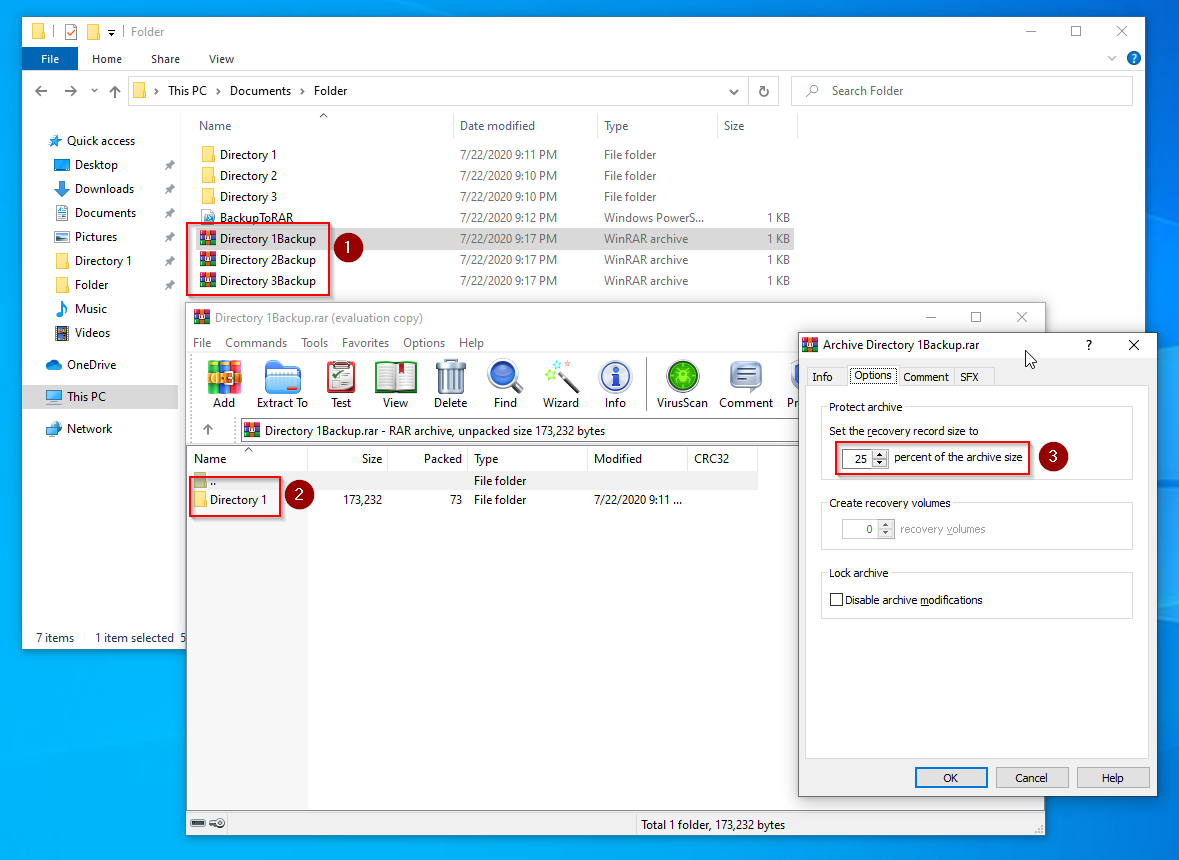
Task: Select Directory 2Backup archive file
Action: [x=267, y=260]
